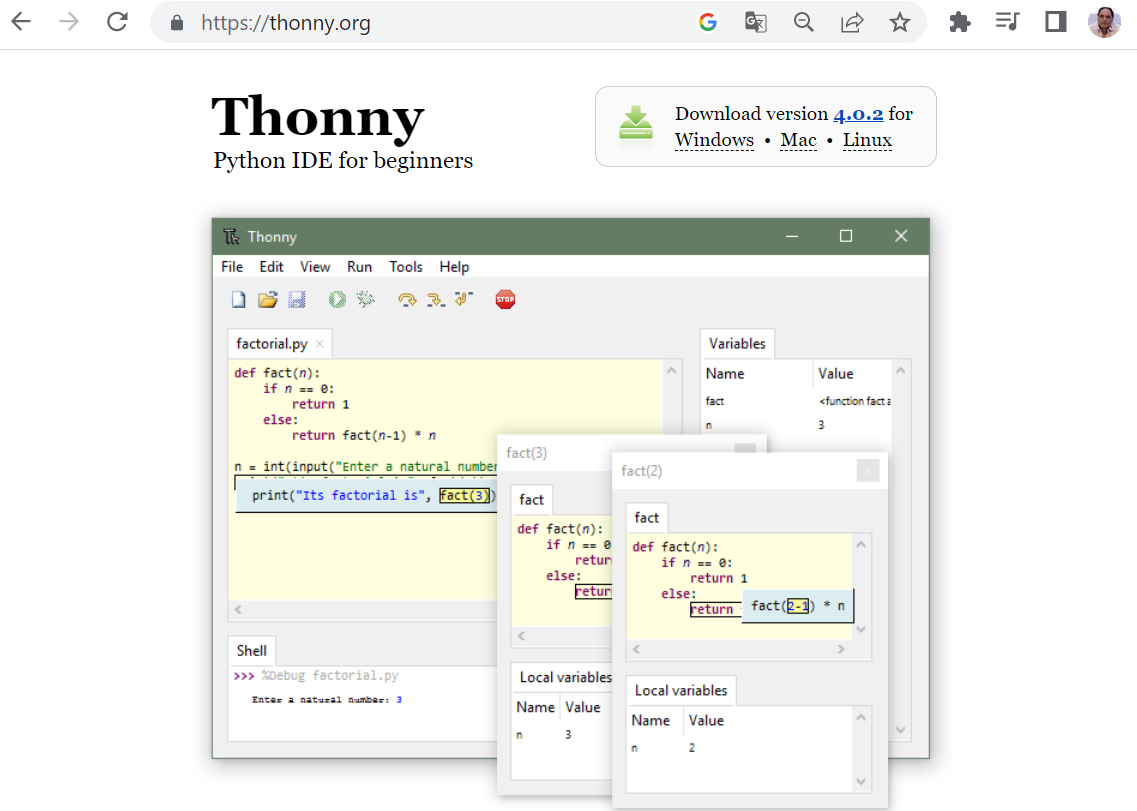Click the address bar URL
Screen dimensions: 1137x811
coord(286,23)
